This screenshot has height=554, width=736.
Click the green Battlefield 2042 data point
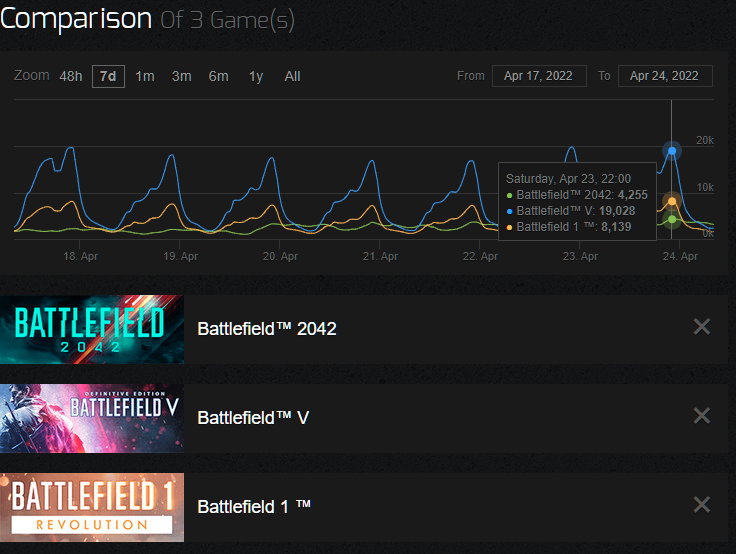tap(672, 219)
